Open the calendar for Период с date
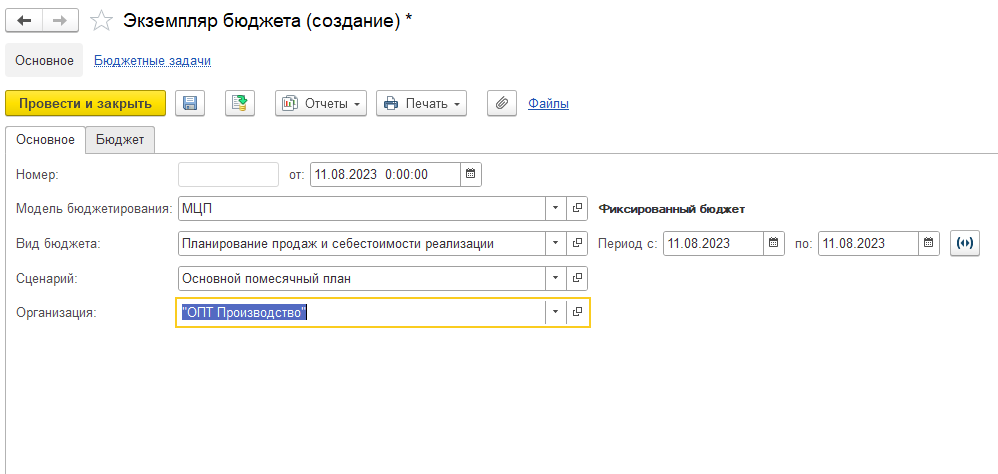The width and height of the screenshot is (998, 474). (x=774, y=243)
